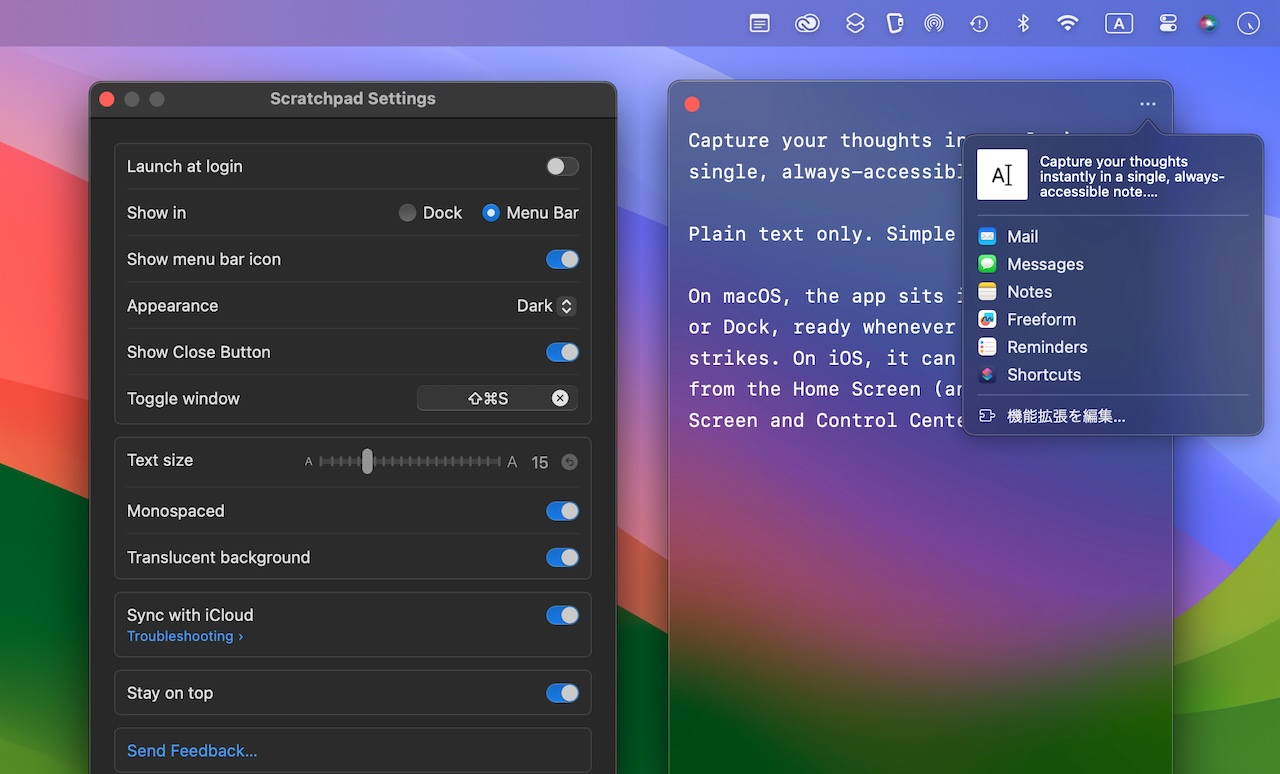Click the small A at slider's left end
Viewport: 1280px width, 774px height.
pyautogui.click(x=308, y=462)
